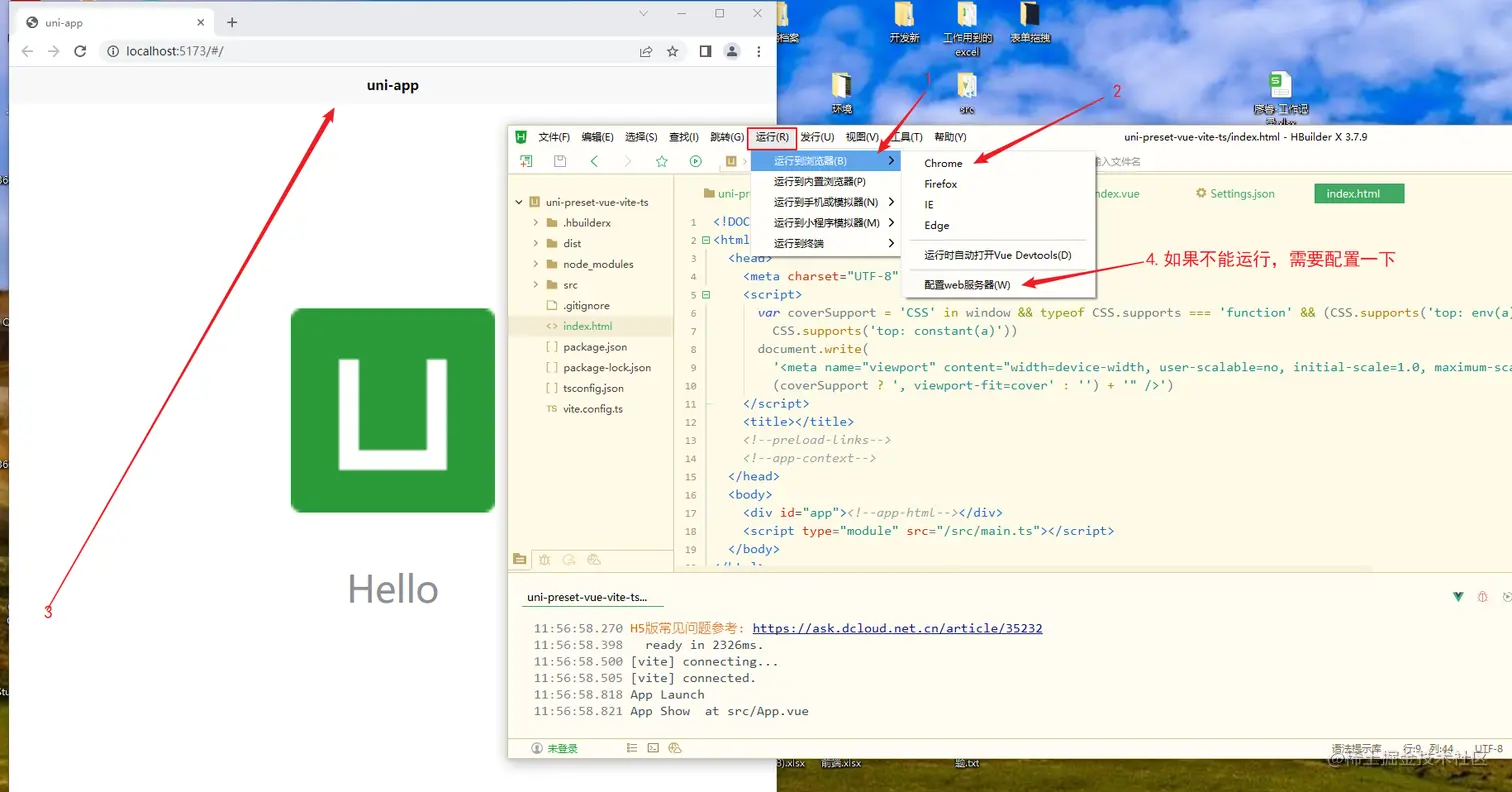Expand 运行到手机或模拟器(N) submenu
The height and width of the screenshot is (792, 1512).
pyautogui.click(x=824, y=202)
